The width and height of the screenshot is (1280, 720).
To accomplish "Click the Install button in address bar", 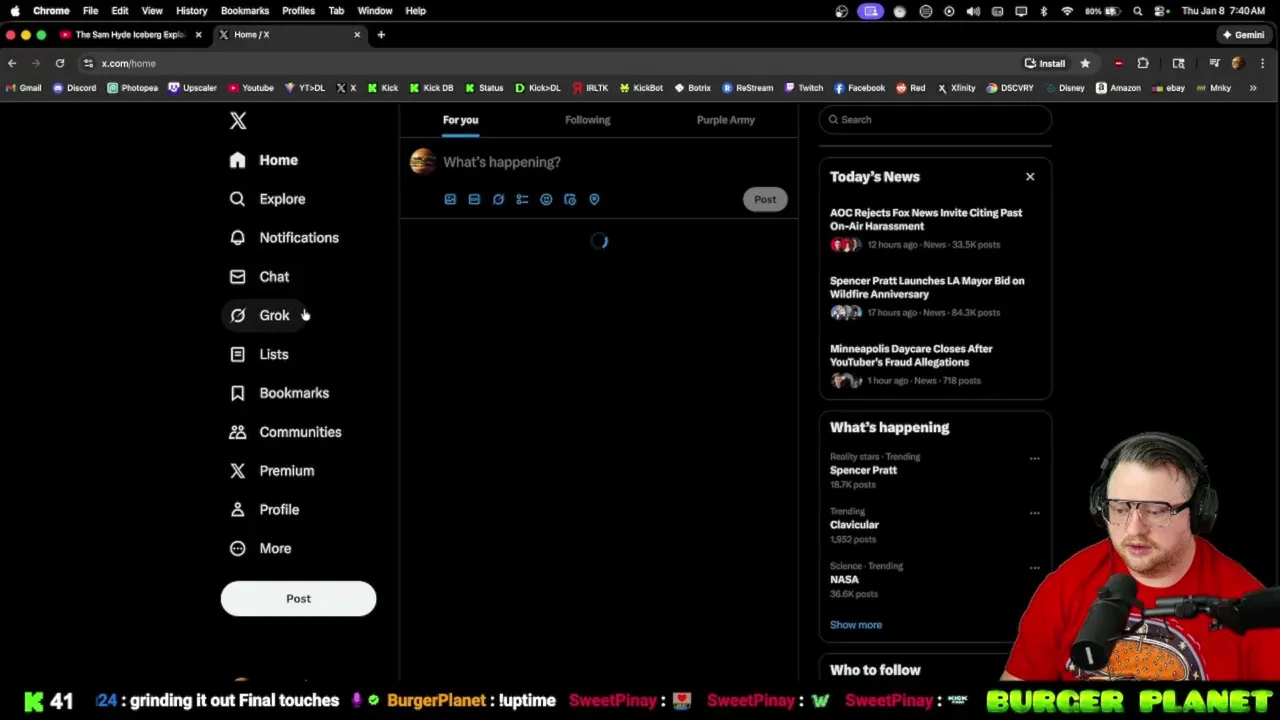I will tap(1045, 63).
